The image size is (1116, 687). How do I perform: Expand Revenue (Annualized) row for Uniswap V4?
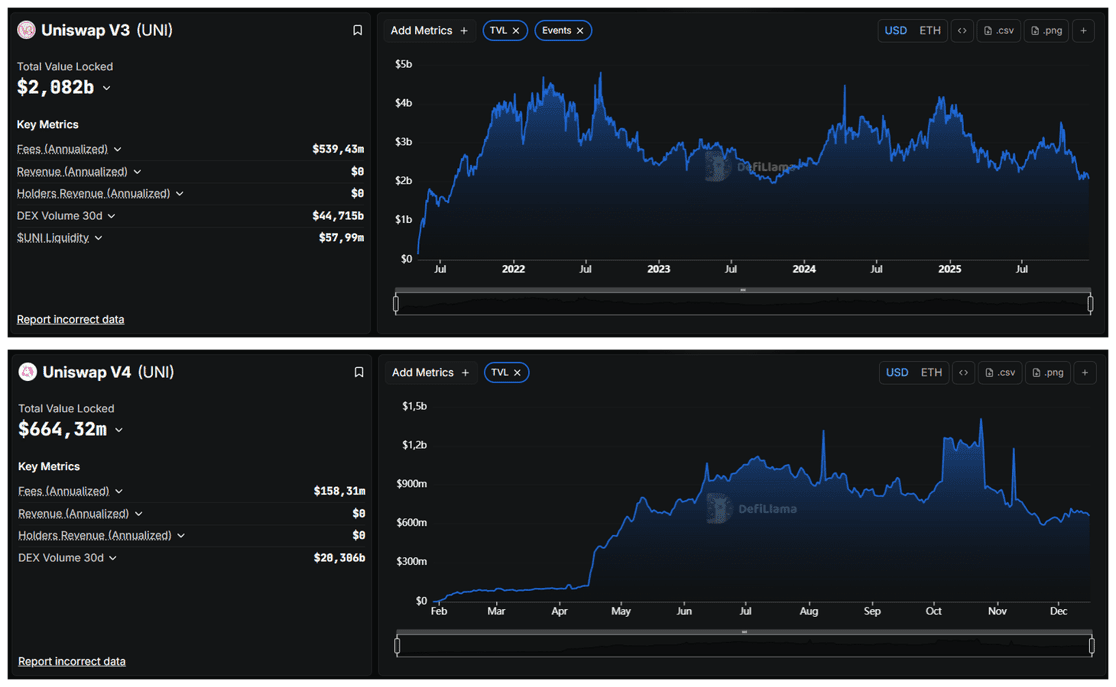(x=139, y=513)
